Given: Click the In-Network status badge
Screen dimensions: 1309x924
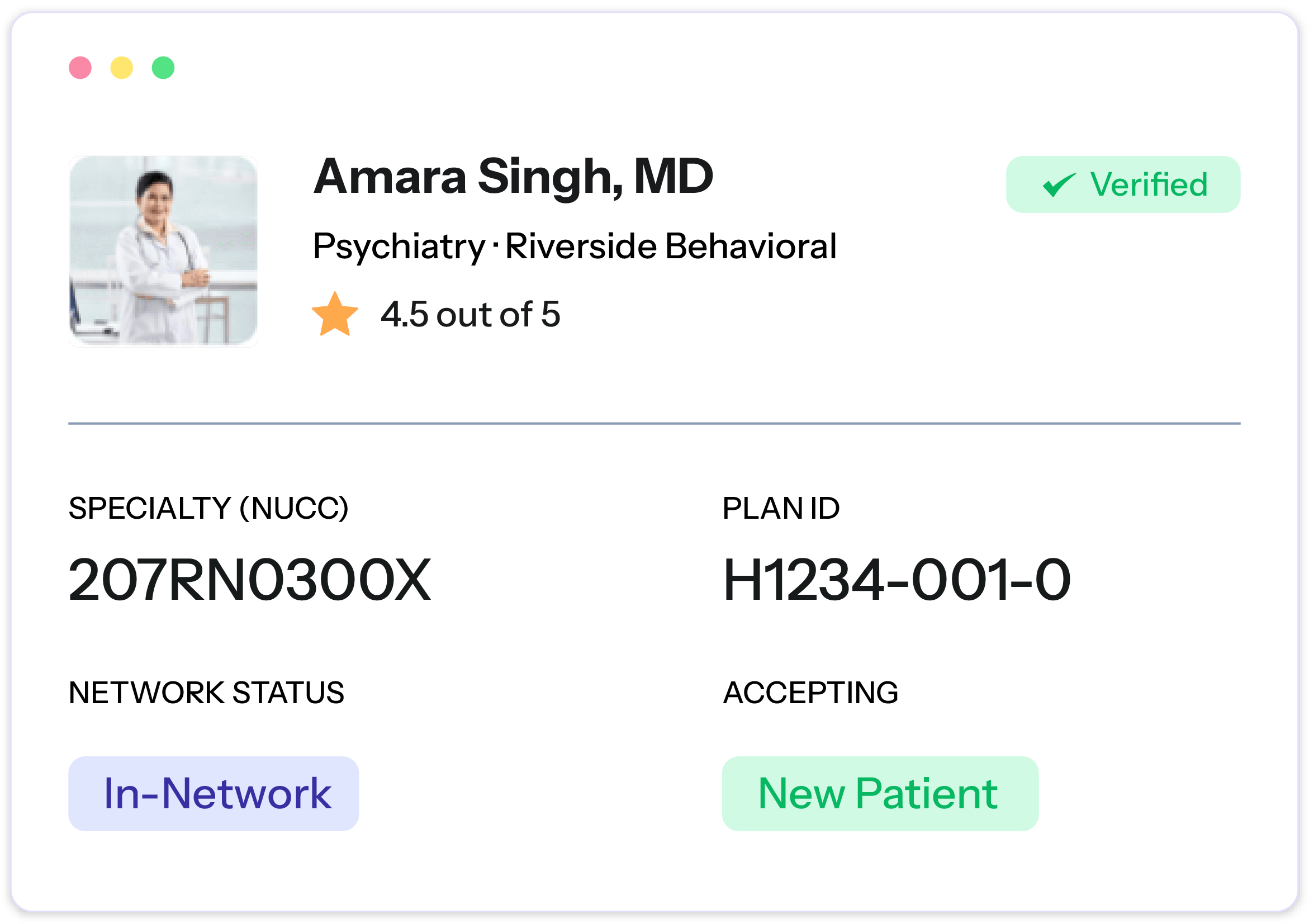Looking at the screenshot, I should click(x=214, y=793).
